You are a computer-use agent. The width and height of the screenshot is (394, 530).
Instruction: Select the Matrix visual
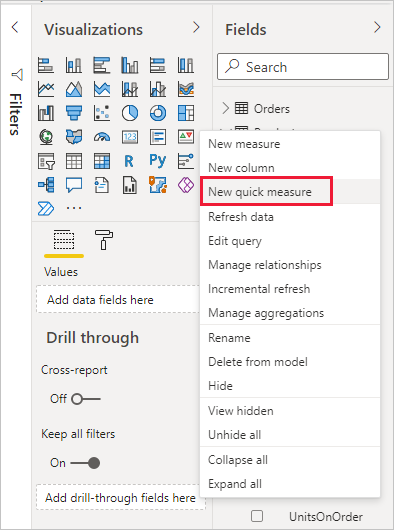tap(102, 161)
